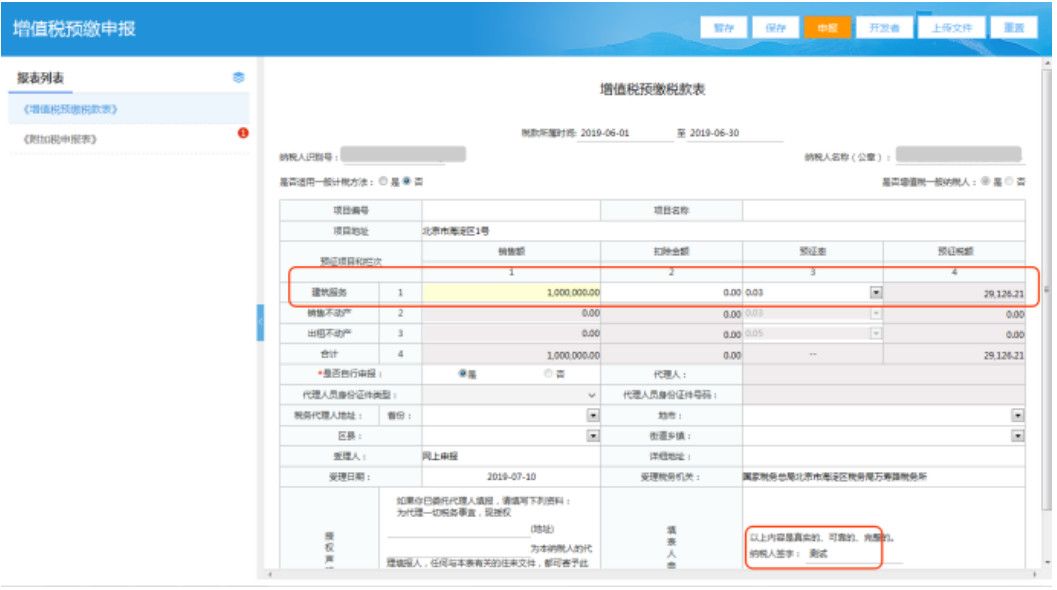This screenshot has height=590, width=1057.
Task: Click the 项目名称 input field
Action: (884, 210)
